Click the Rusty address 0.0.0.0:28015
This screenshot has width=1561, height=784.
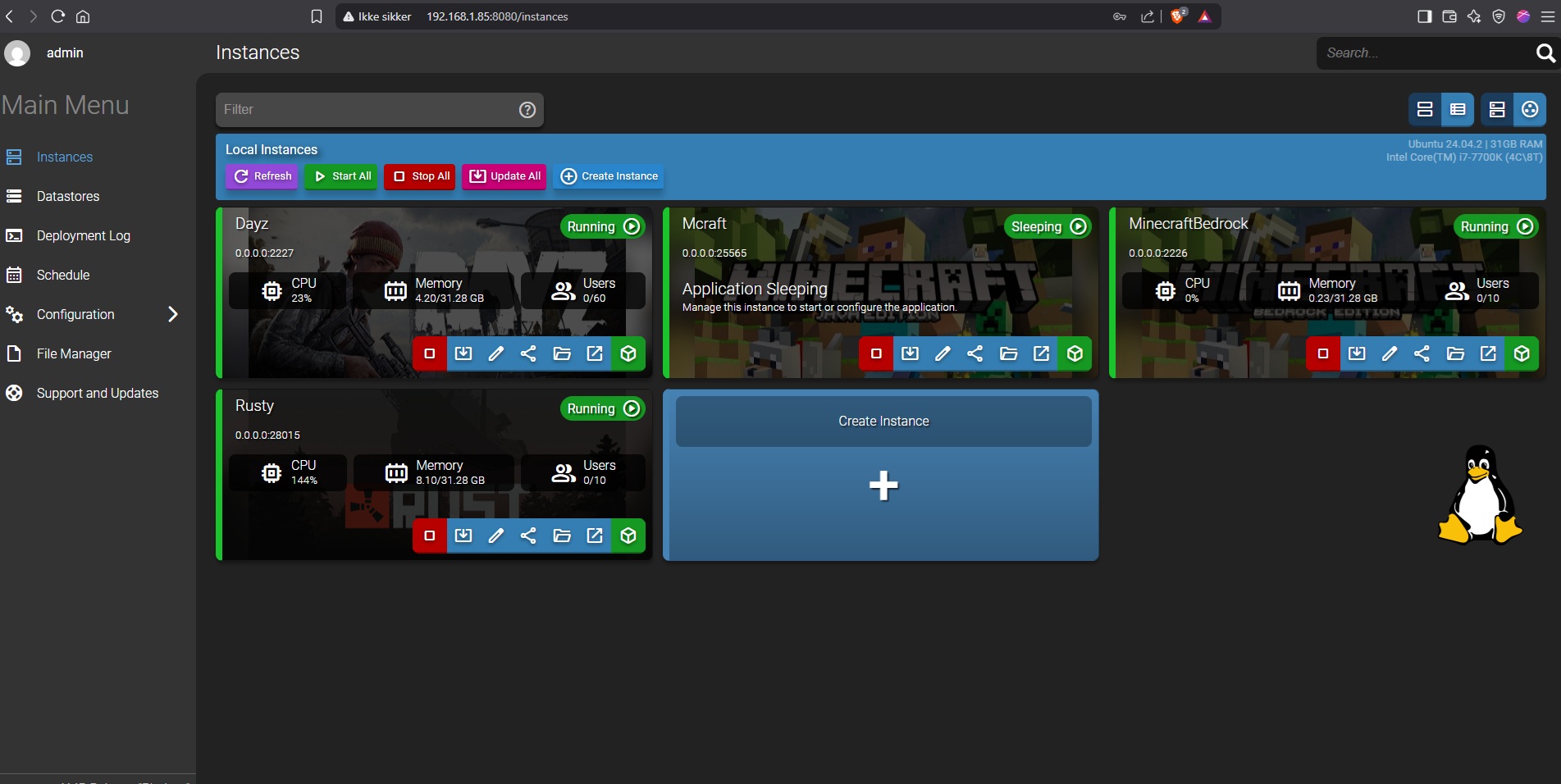pos(267,435)
